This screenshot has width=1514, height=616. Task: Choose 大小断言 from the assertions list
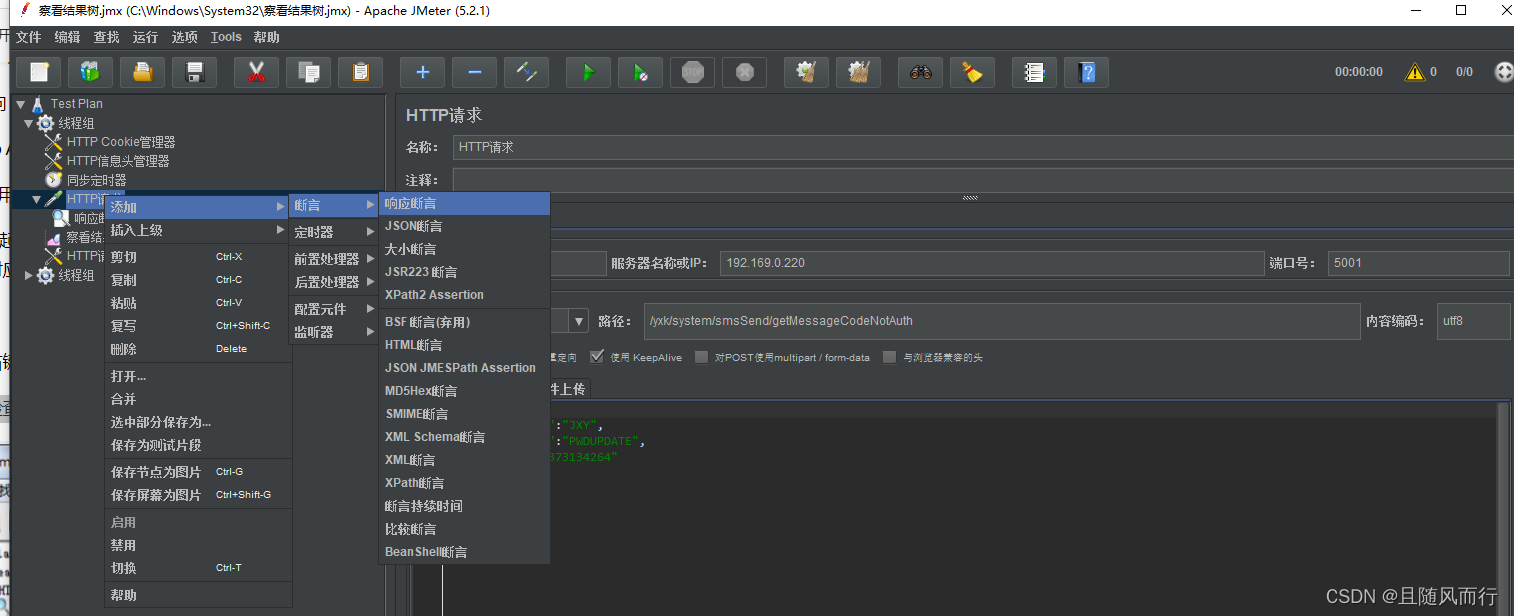click(465, 249)
